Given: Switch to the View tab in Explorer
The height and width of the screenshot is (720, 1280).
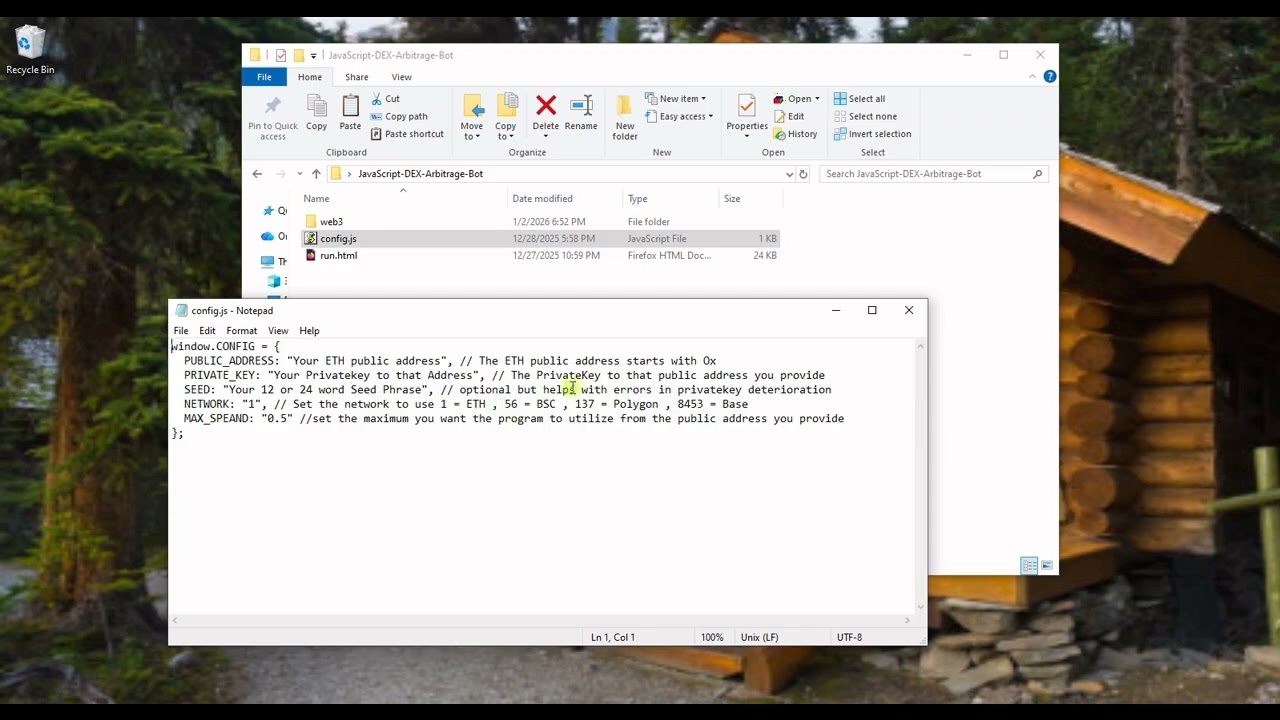Looking at the screenshot, I should click(x=401, y=77).
